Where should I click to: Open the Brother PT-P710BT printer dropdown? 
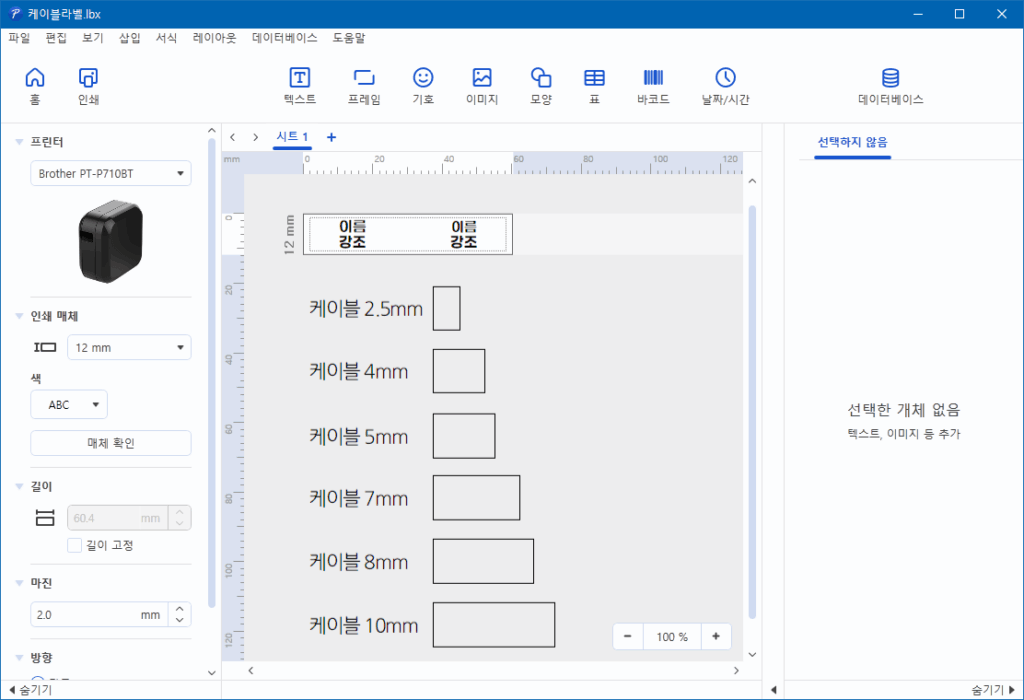(x=110, y=174)
